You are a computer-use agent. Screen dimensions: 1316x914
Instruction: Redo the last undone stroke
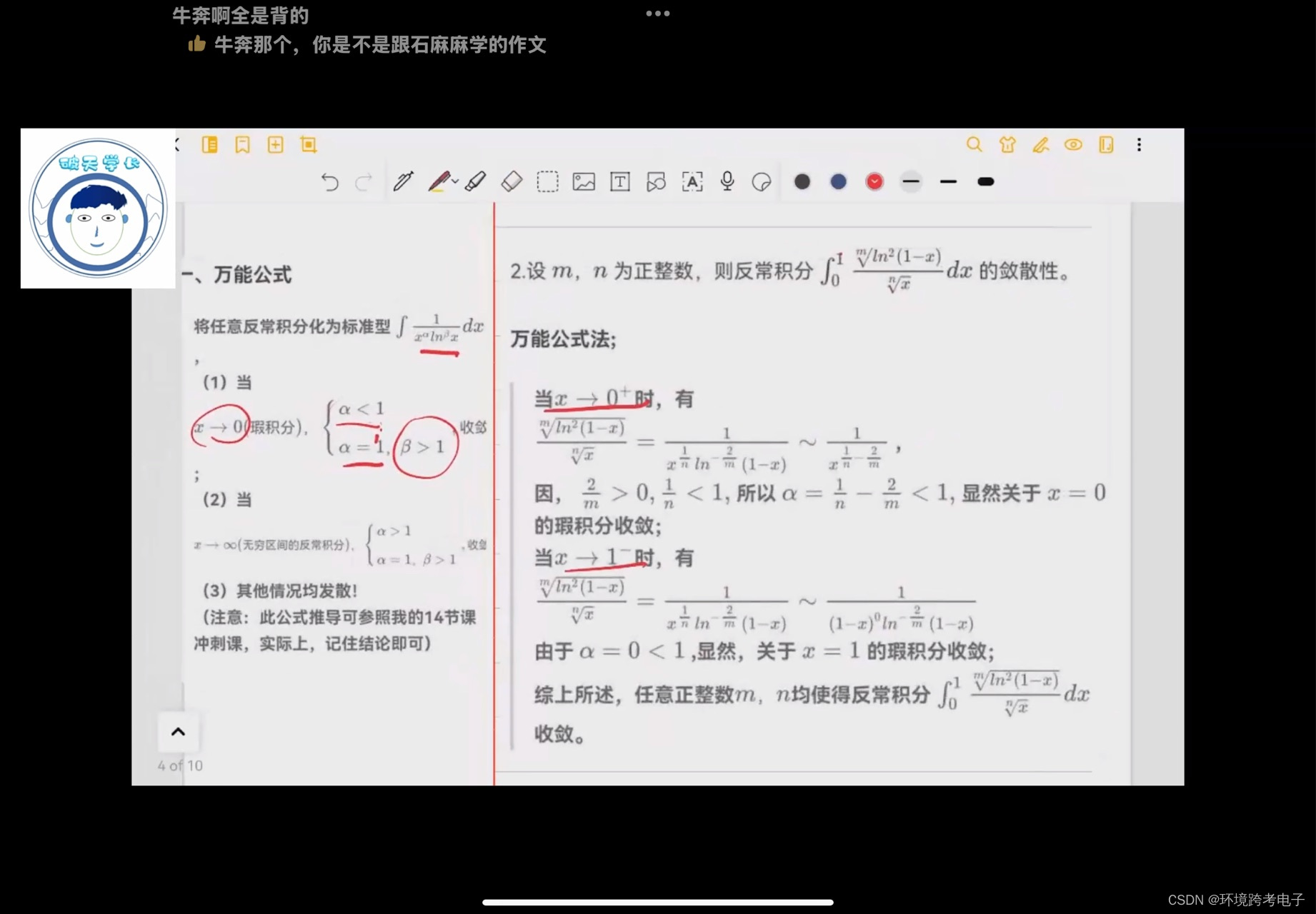(364, 182)
